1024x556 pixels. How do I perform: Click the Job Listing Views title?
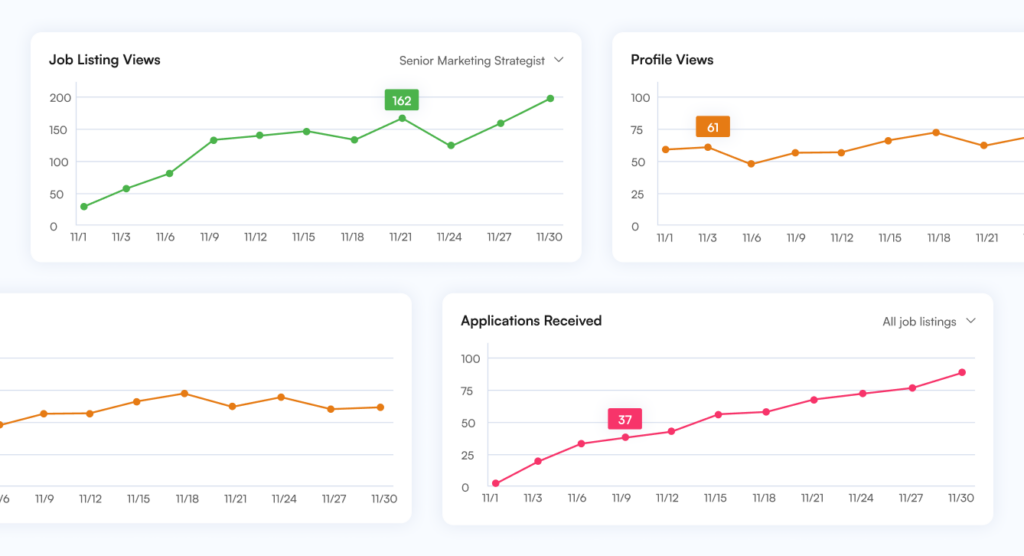click(104, 60)
